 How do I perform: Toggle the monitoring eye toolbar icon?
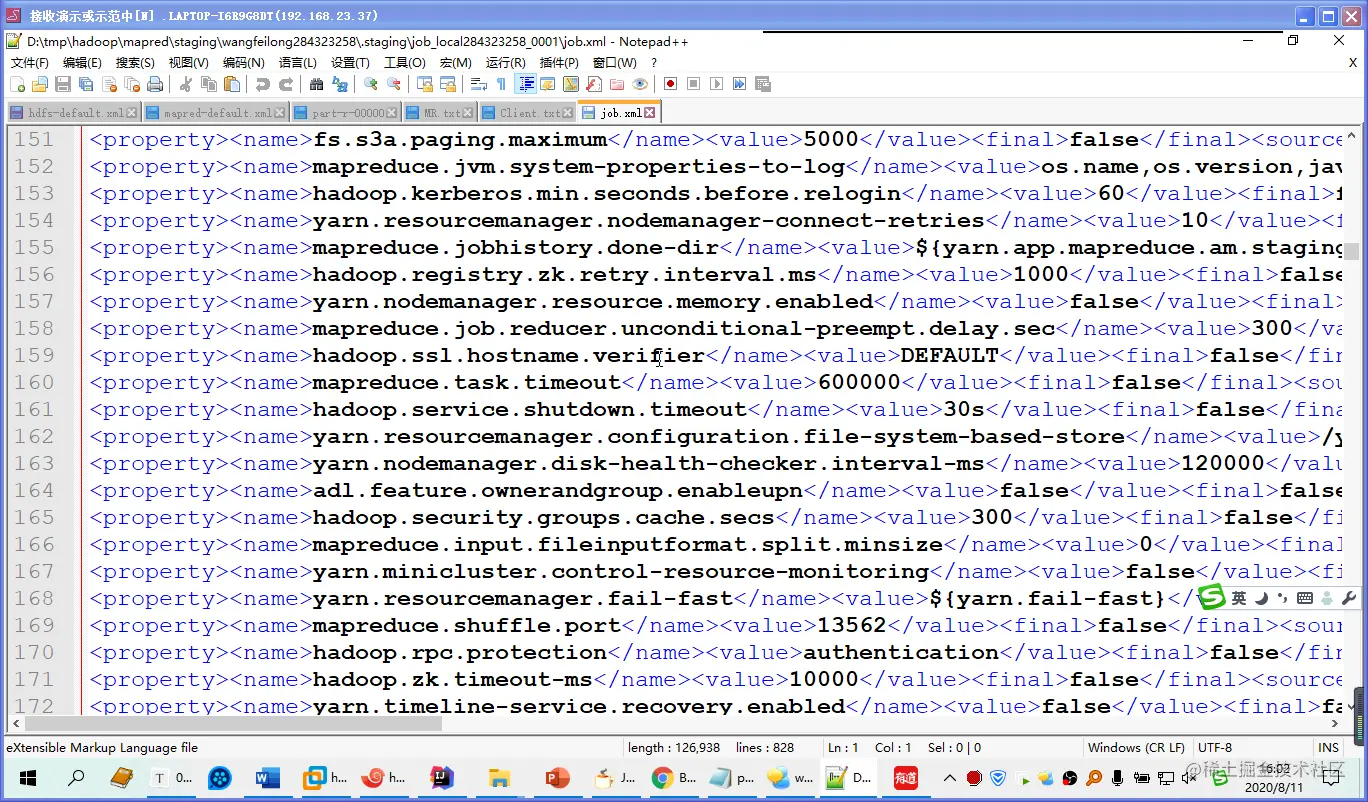640,84
